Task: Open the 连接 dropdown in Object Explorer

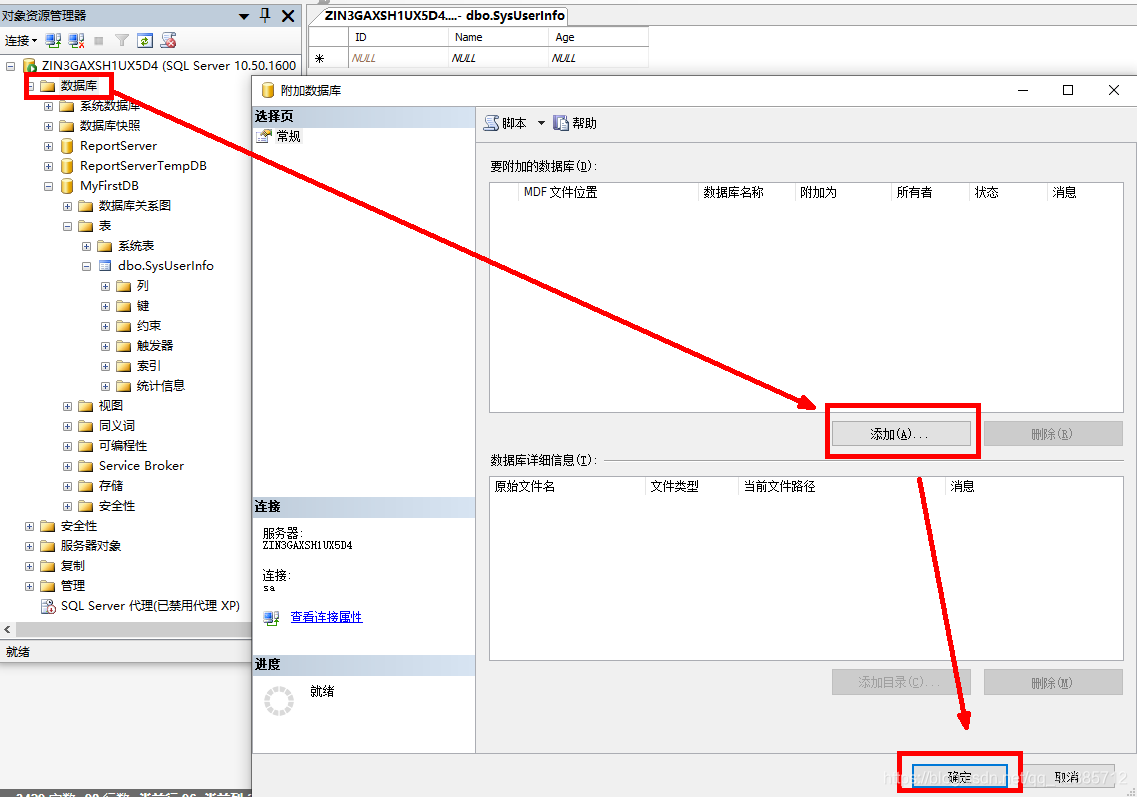Action: (x=22, y=41)
